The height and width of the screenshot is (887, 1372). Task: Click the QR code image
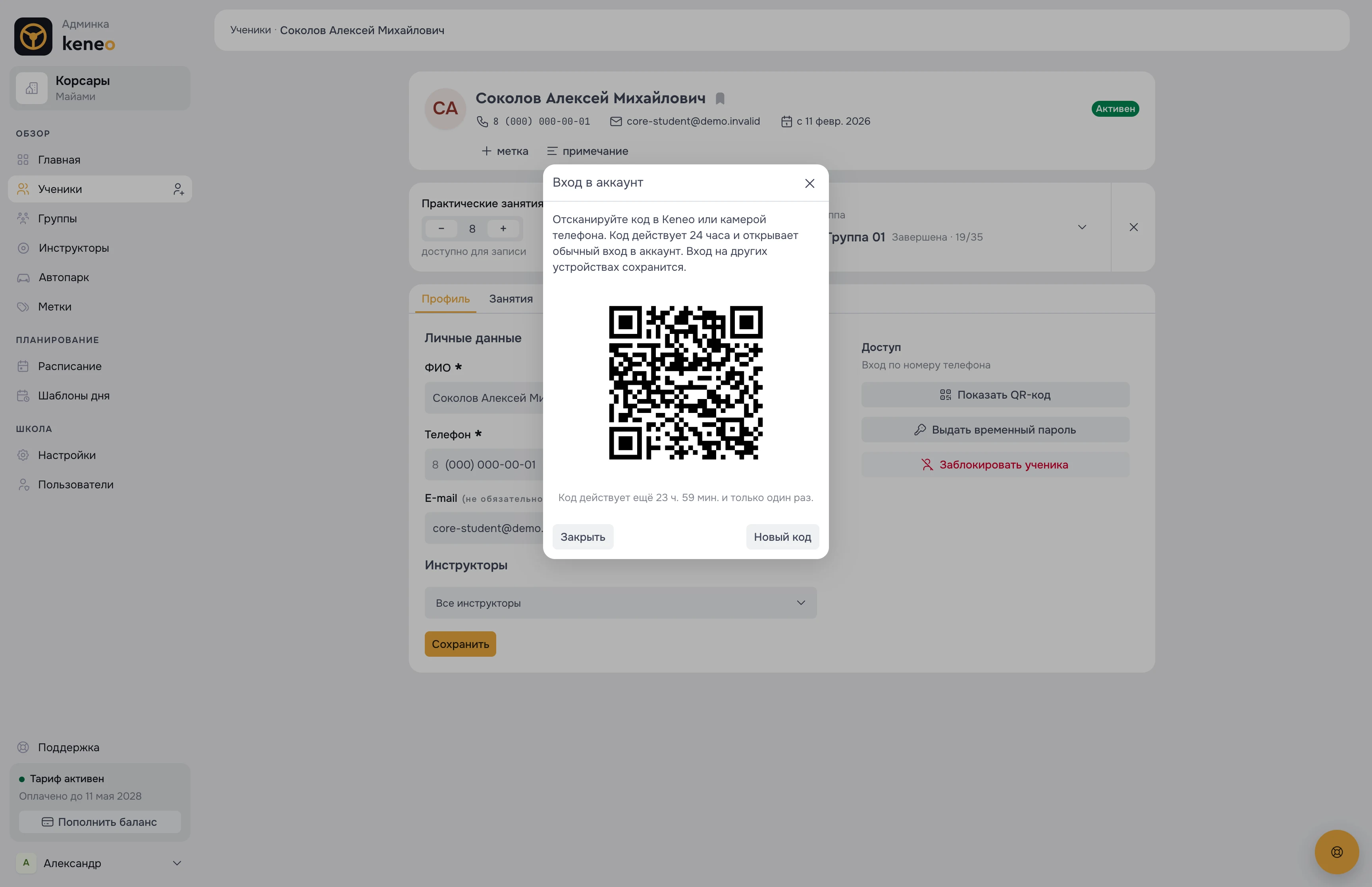point(686,382)
